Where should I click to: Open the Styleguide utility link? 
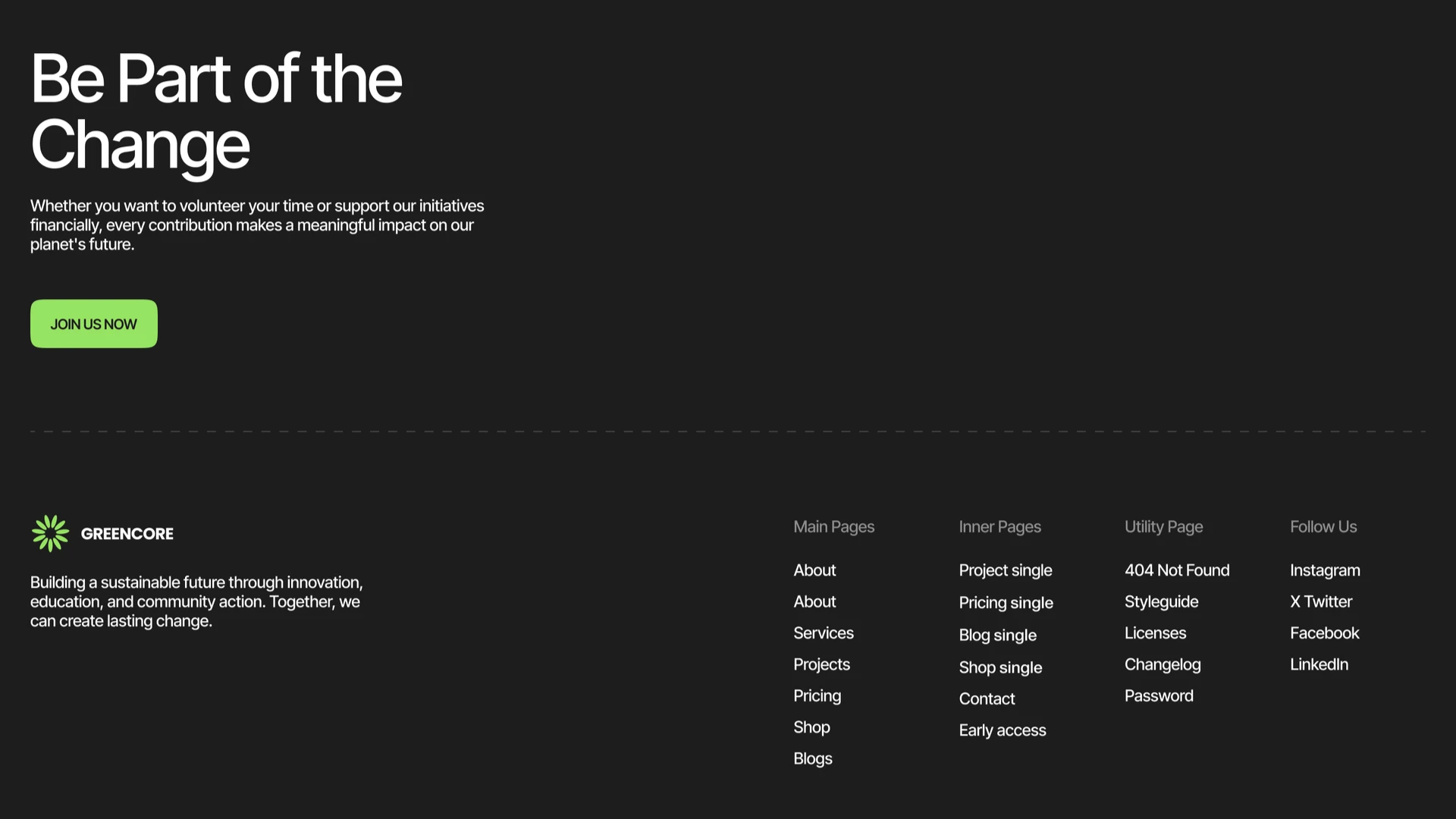[1161, 601]
